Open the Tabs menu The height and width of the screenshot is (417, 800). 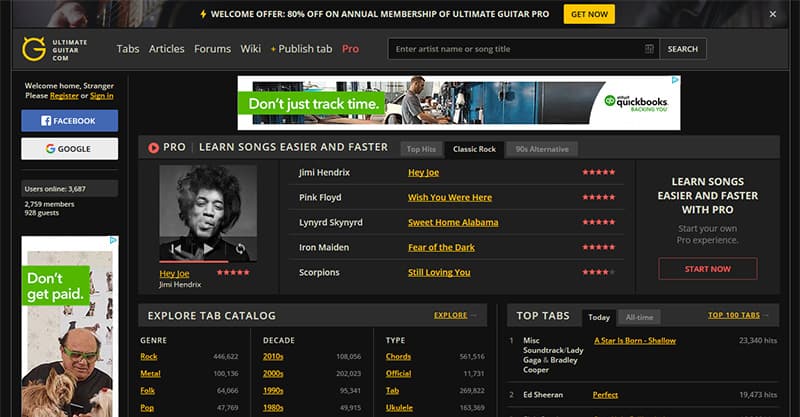click(128, 49)
